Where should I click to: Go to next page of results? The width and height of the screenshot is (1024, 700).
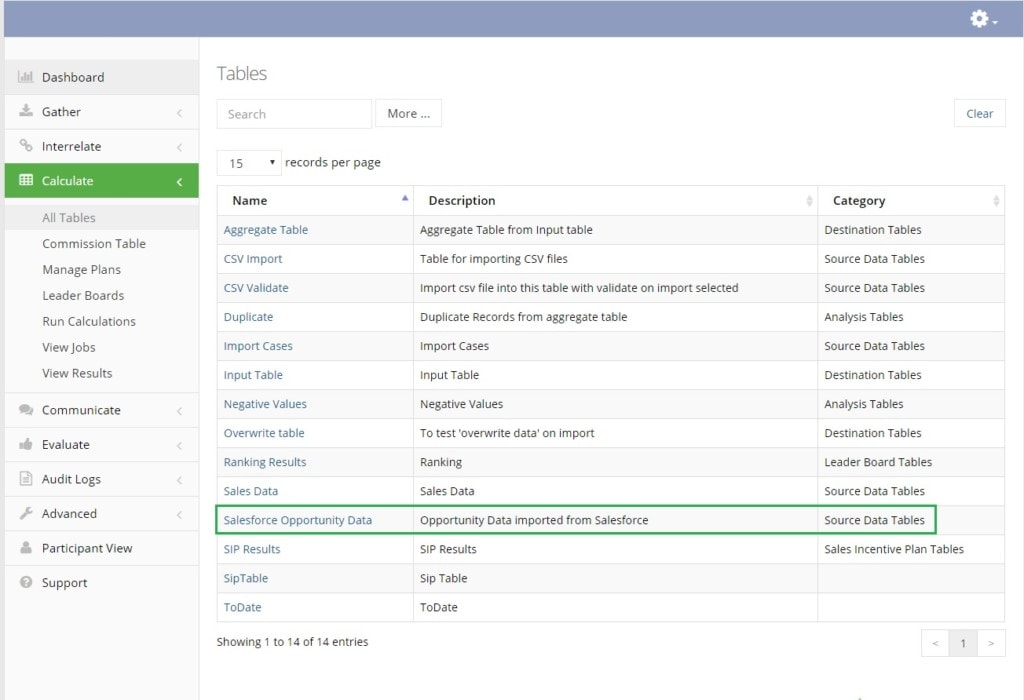pos(991,643)
